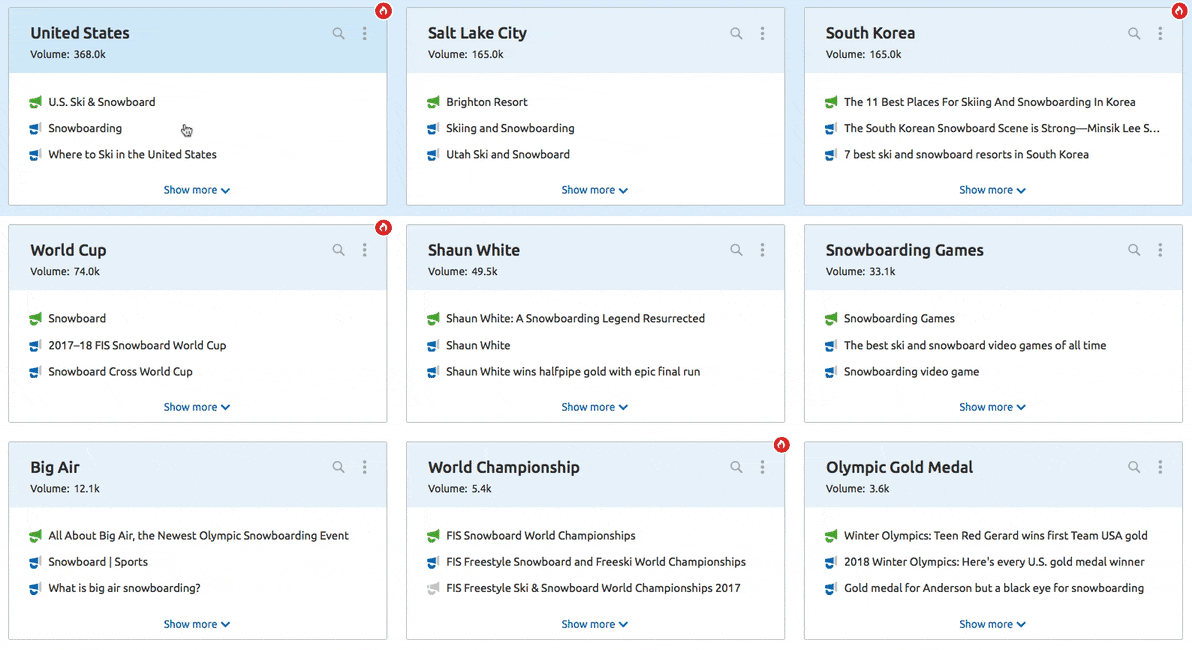Open search within the United States card

338,32
